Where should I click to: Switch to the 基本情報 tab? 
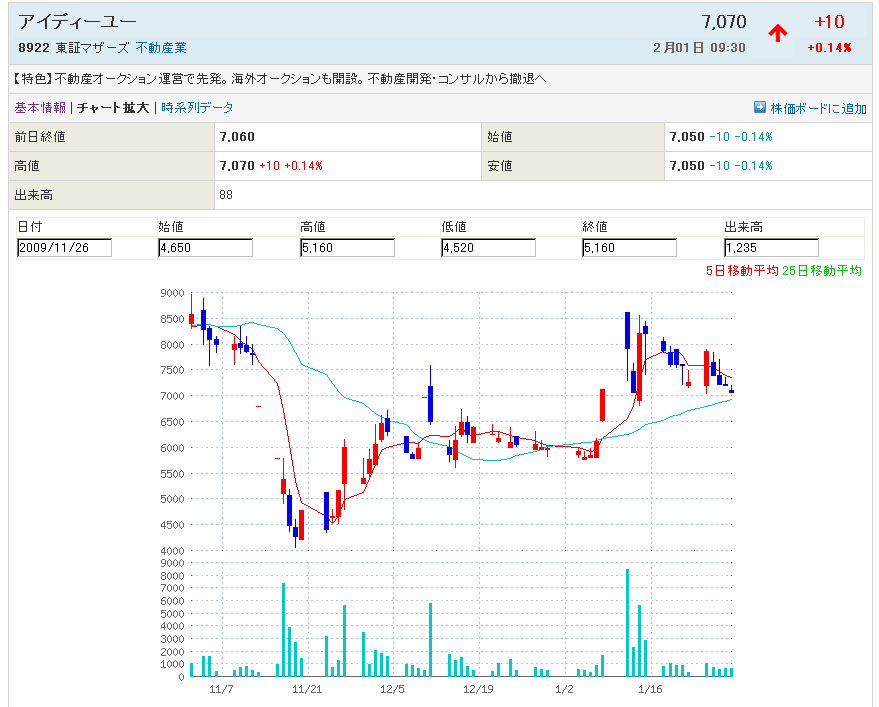click(40, 108)
